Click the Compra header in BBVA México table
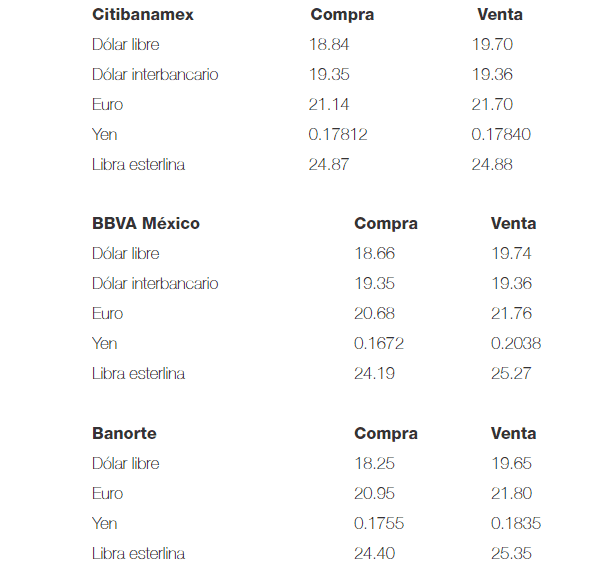 pyautogui.click(x=386, y=224)
